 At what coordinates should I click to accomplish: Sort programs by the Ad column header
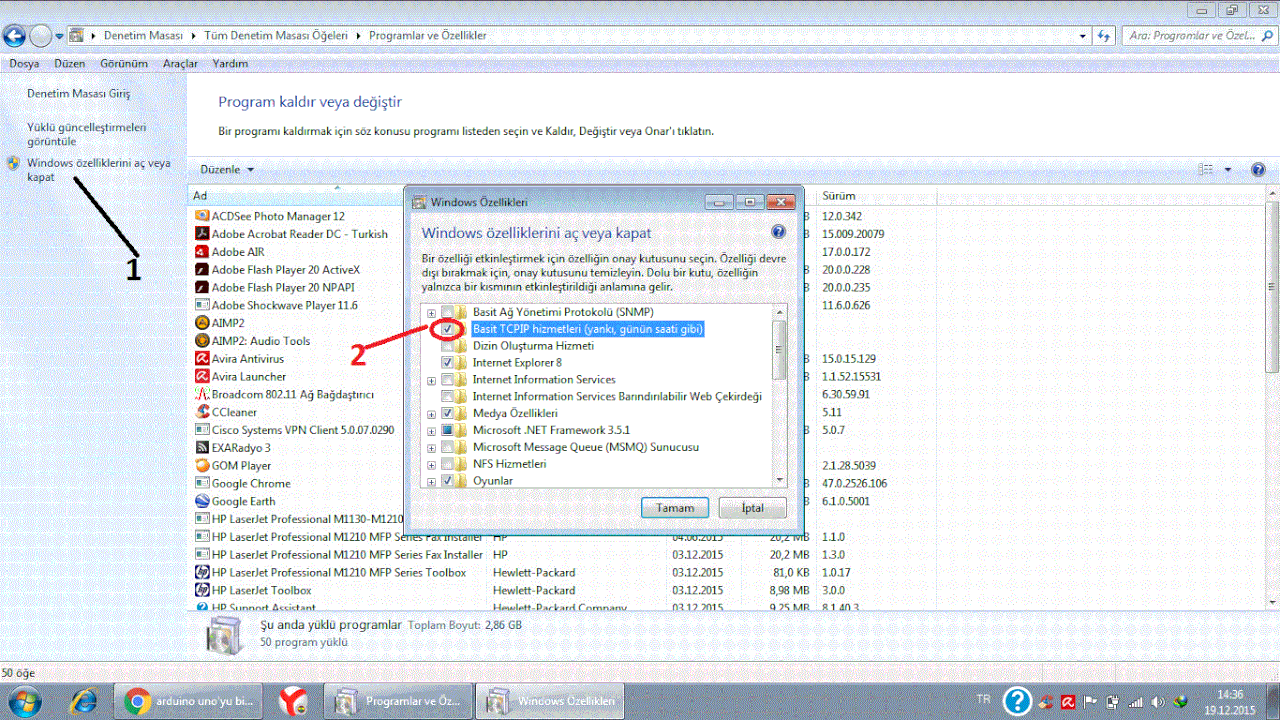(x=338, y=196)
